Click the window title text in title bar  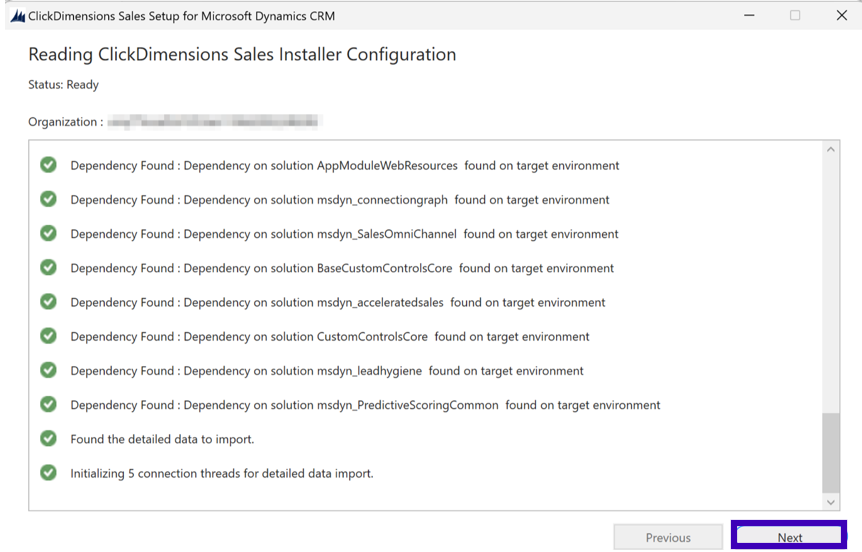(181, 16)
